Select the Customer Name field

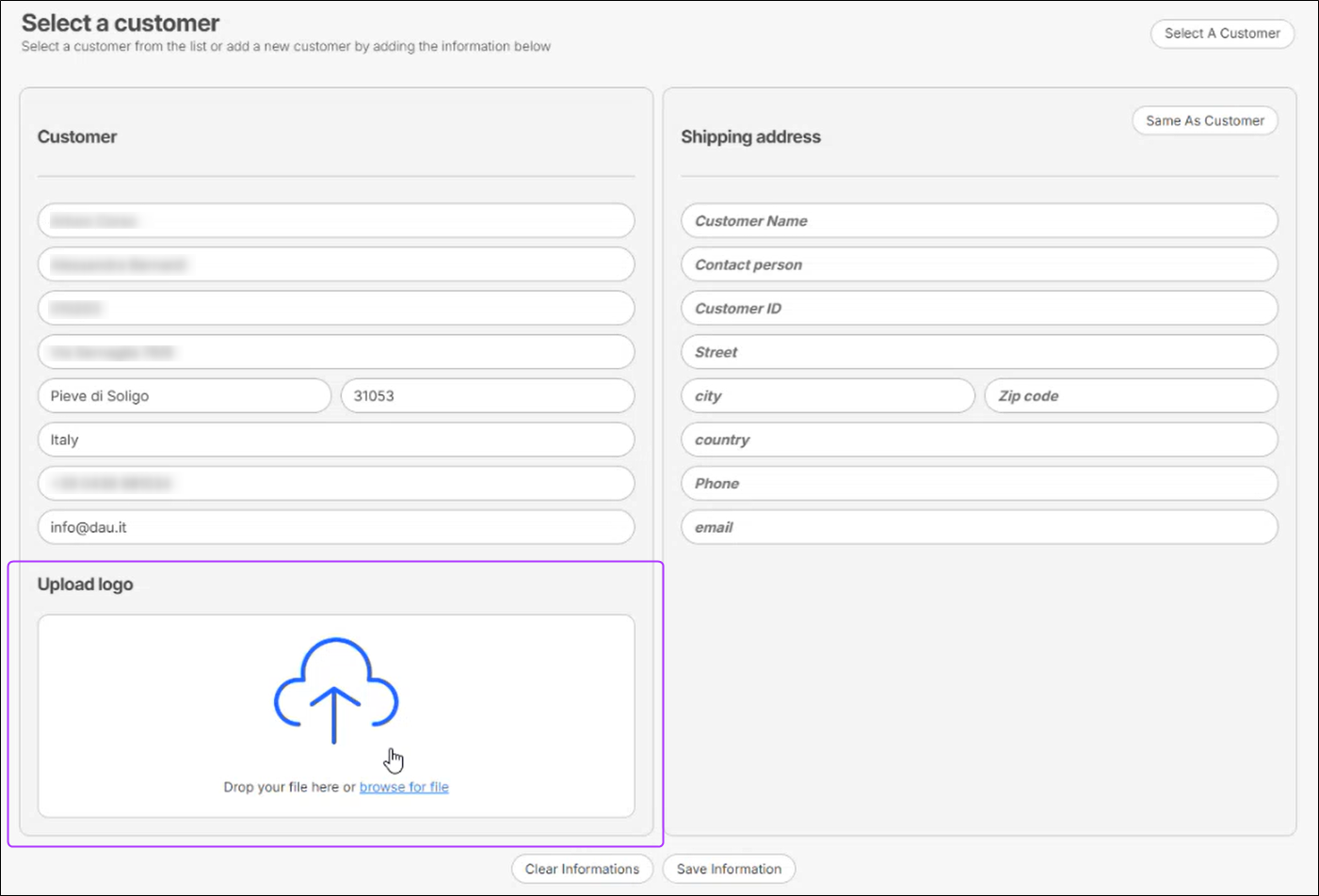[x=978, y=220]
